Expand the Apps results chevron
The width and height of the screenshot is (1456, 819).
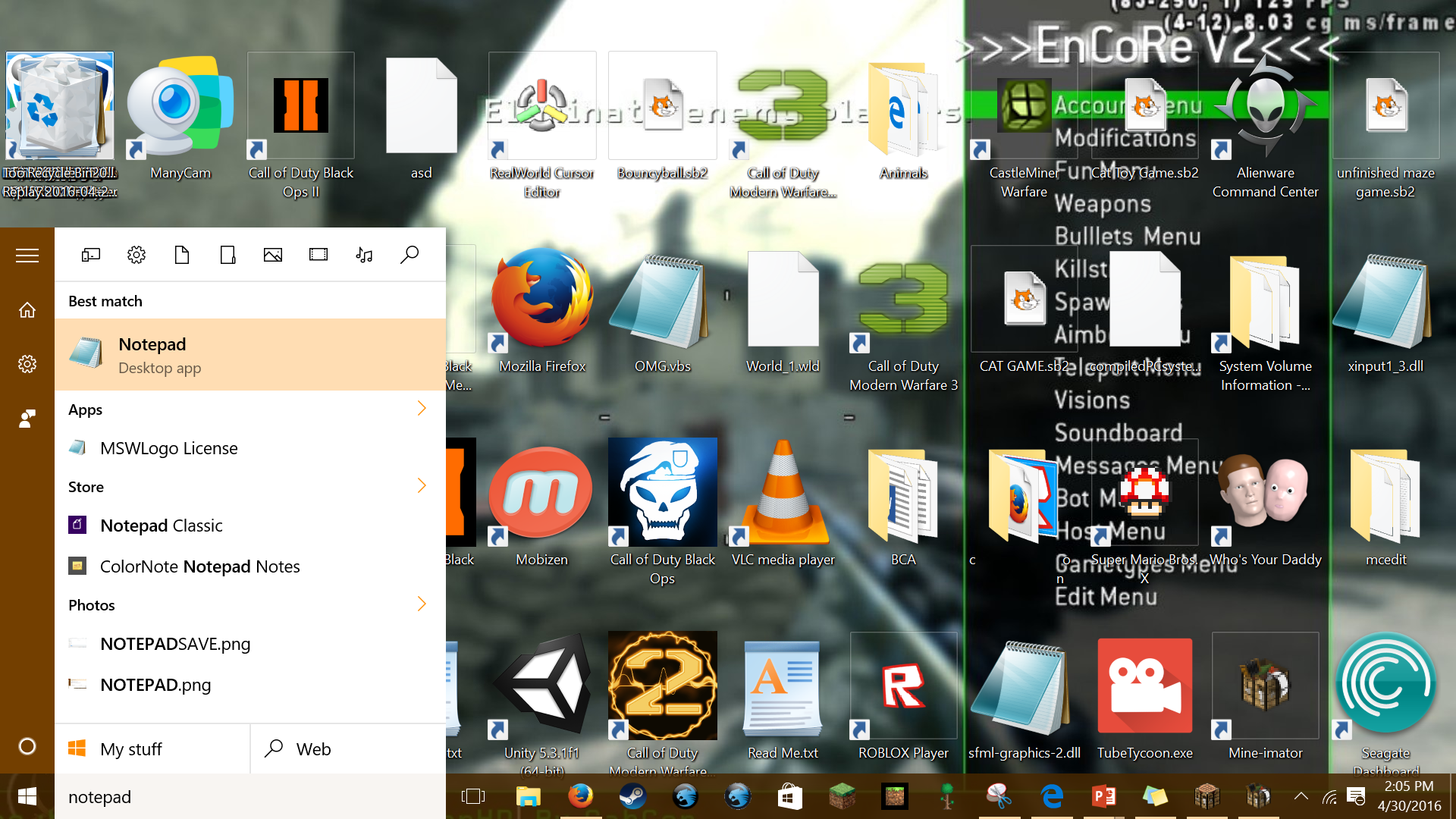422,409
